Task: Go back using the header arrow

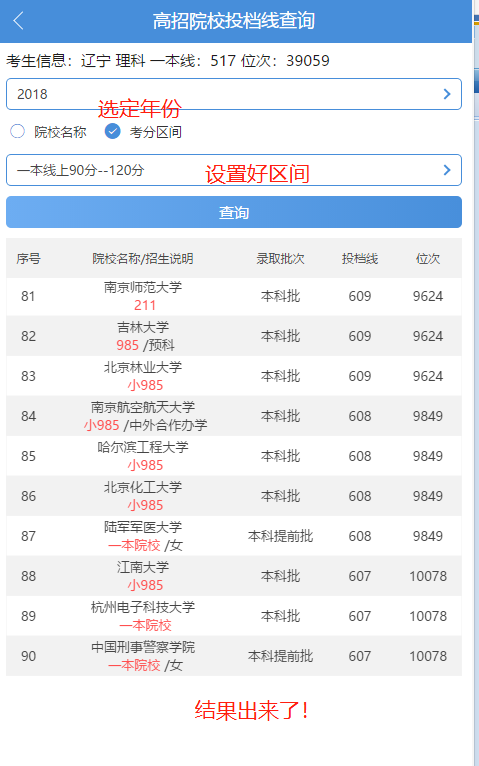Action: (19, 21)
